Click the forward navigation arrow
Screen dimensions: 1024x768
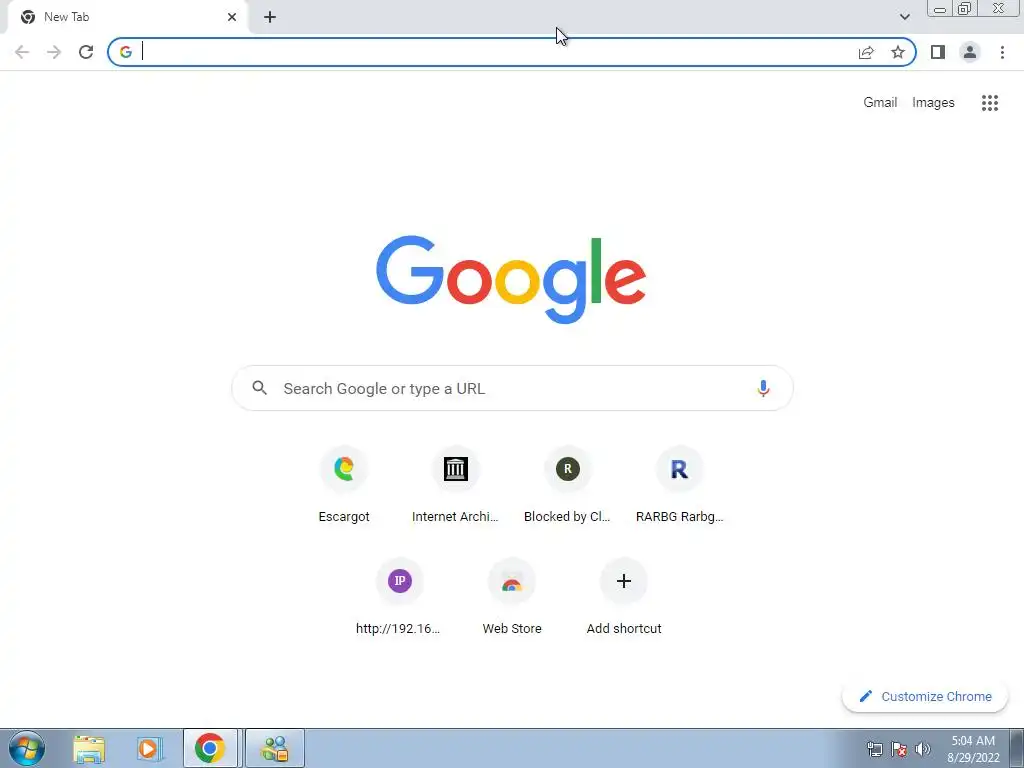(x=54, y=52)
